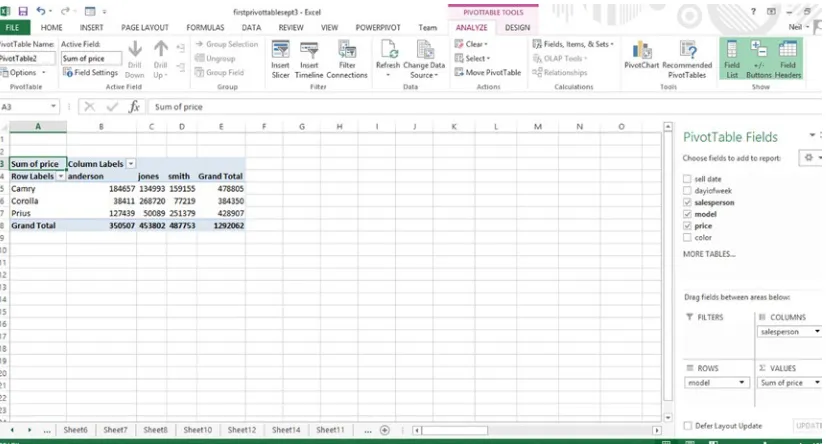Click next sheet navigation arrow
The image size is (826, 444).
(x=29, y=430)
